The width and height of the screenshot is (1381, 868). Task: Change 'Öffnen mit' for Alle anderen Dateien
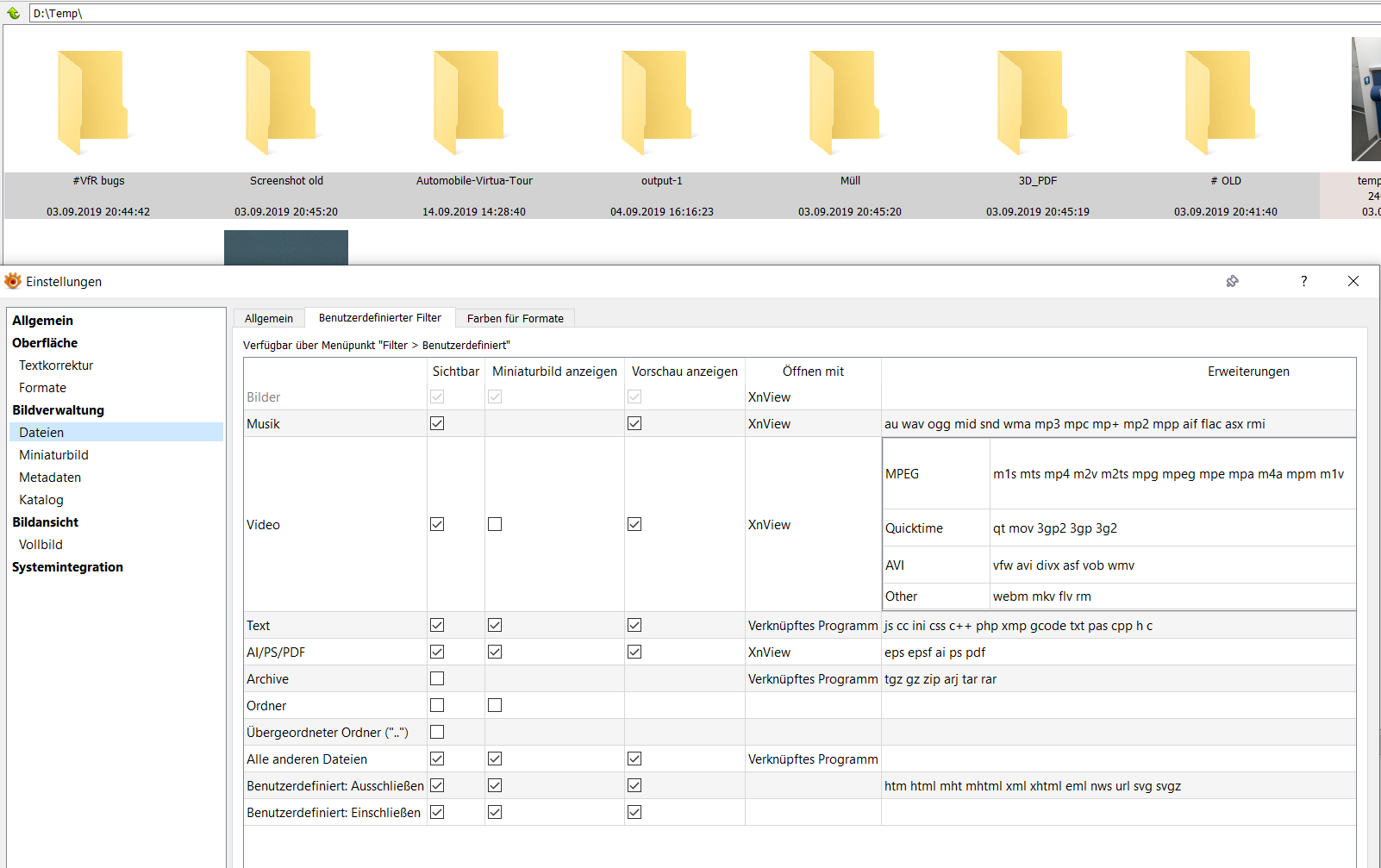812,759
